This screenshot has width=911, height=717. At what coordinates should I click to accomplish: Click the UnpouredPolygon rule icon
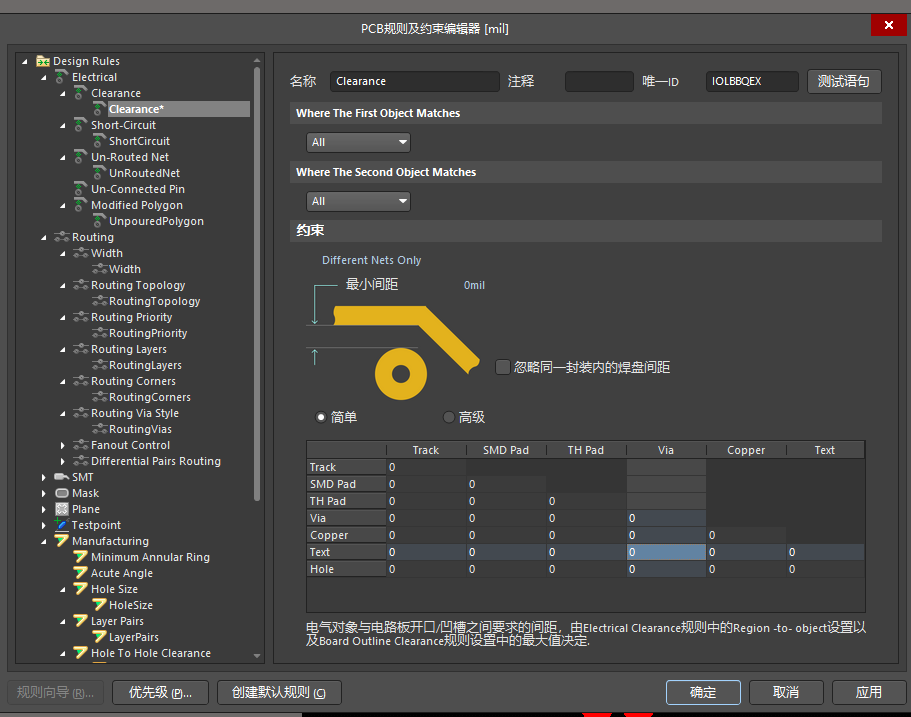[x=99, y=221]
